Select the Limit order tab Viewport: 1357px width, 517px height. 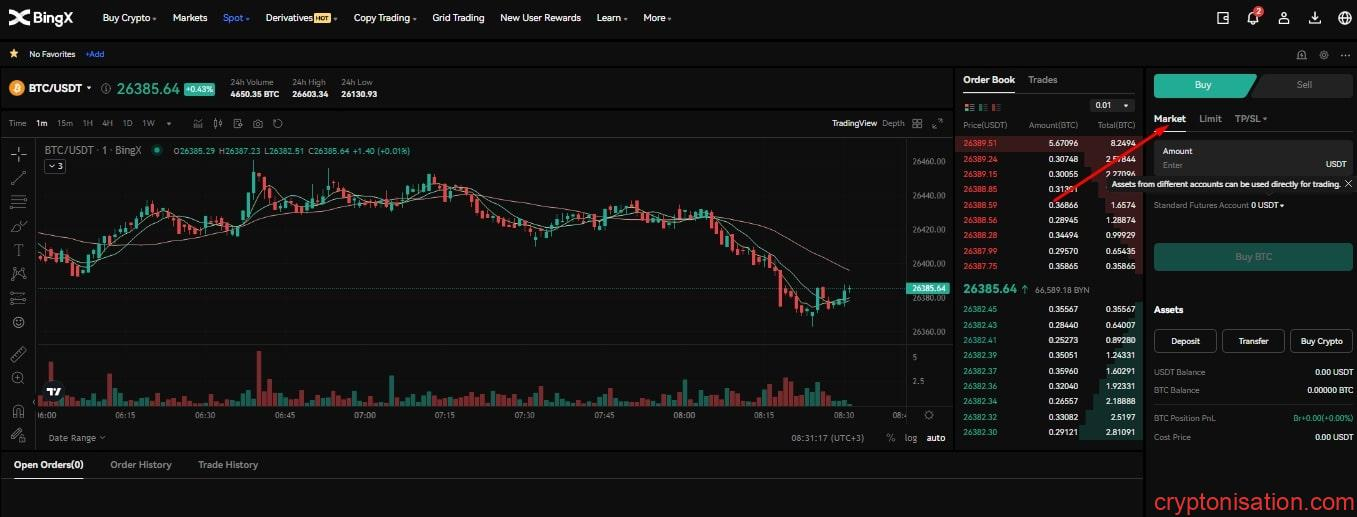(x=1210, y=119)
